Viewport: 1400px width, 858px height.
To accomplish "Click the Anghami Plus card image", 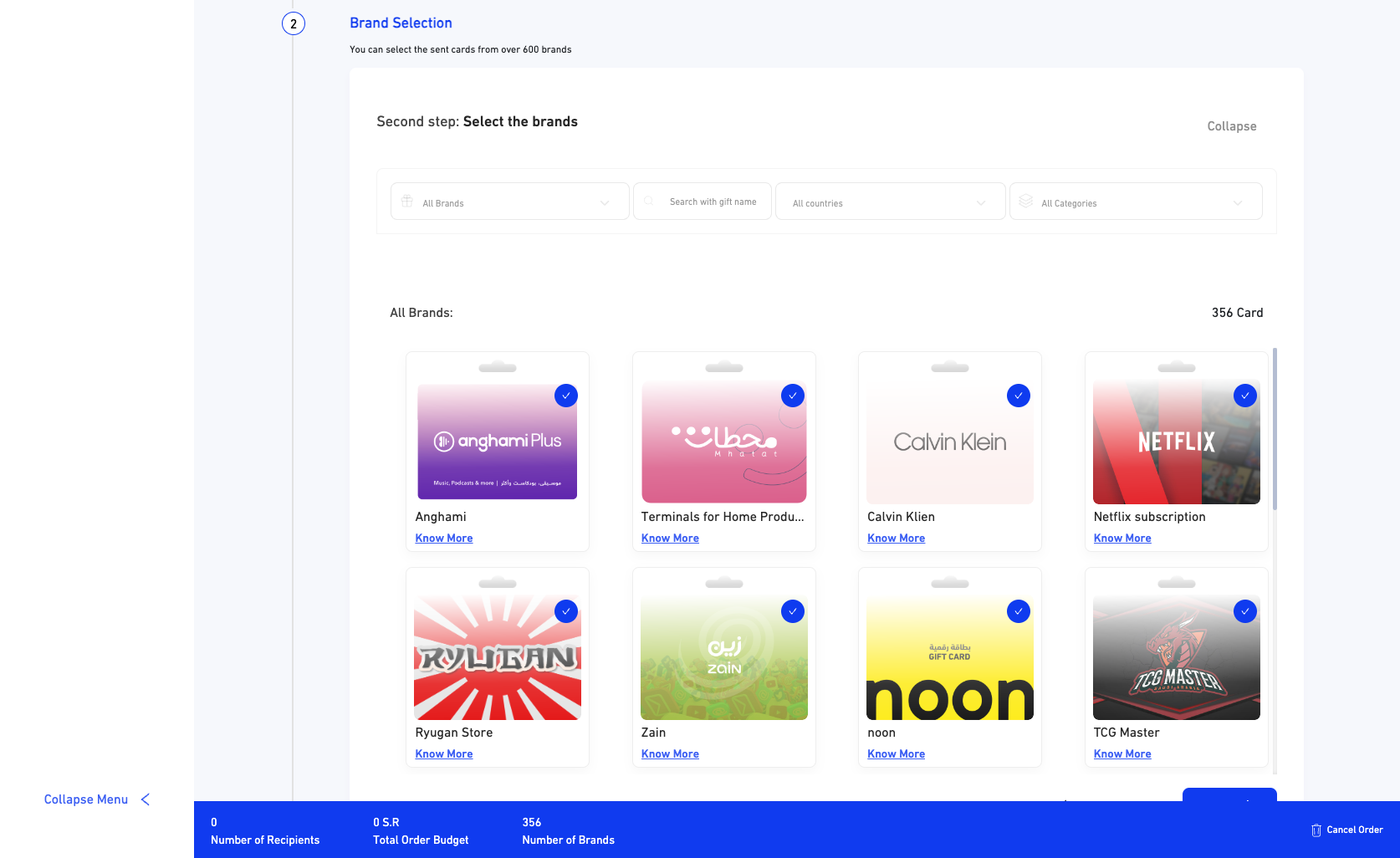I will point(498,442).
